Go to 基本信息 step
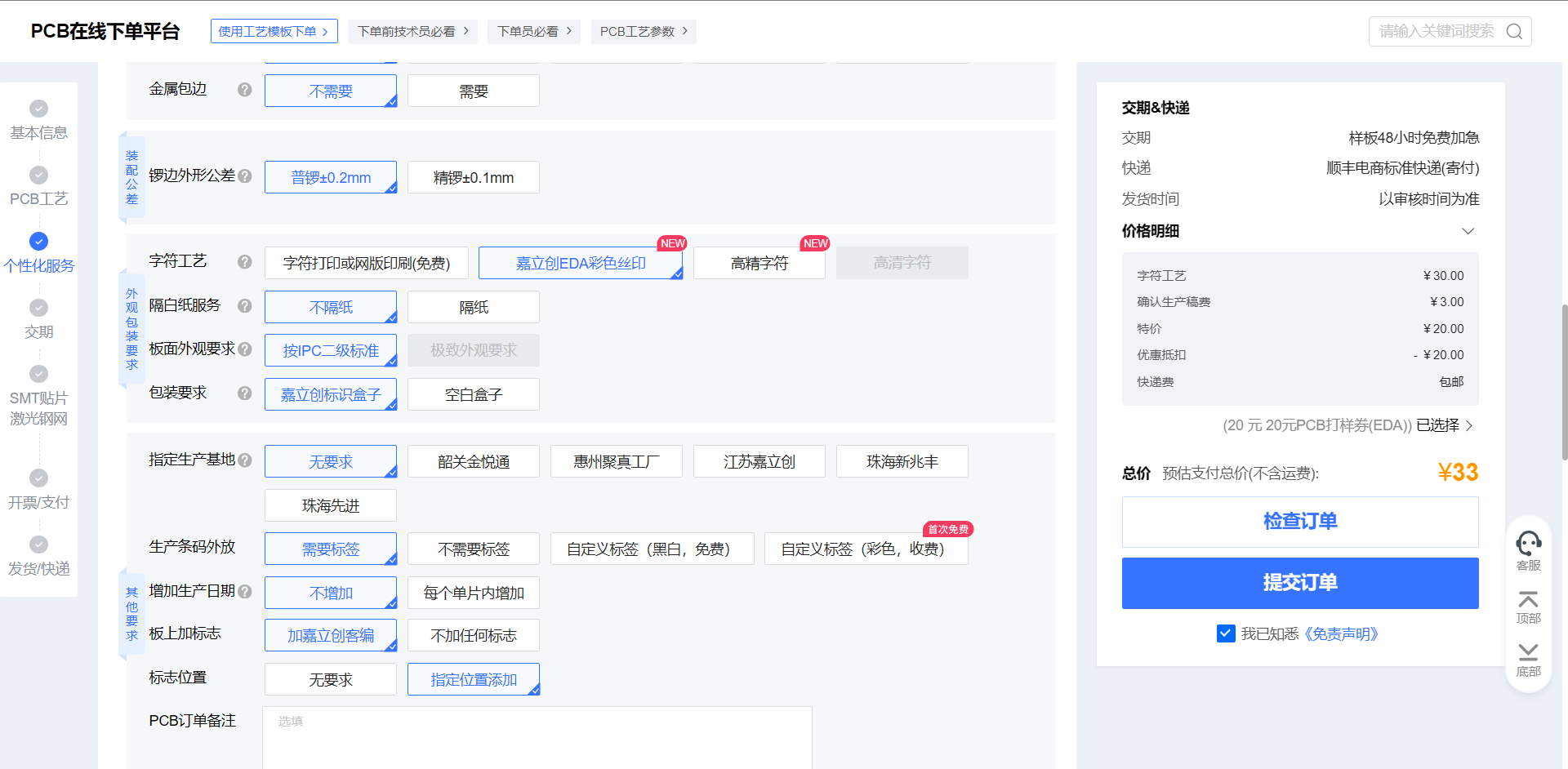1568x769 pixels. 38,132
